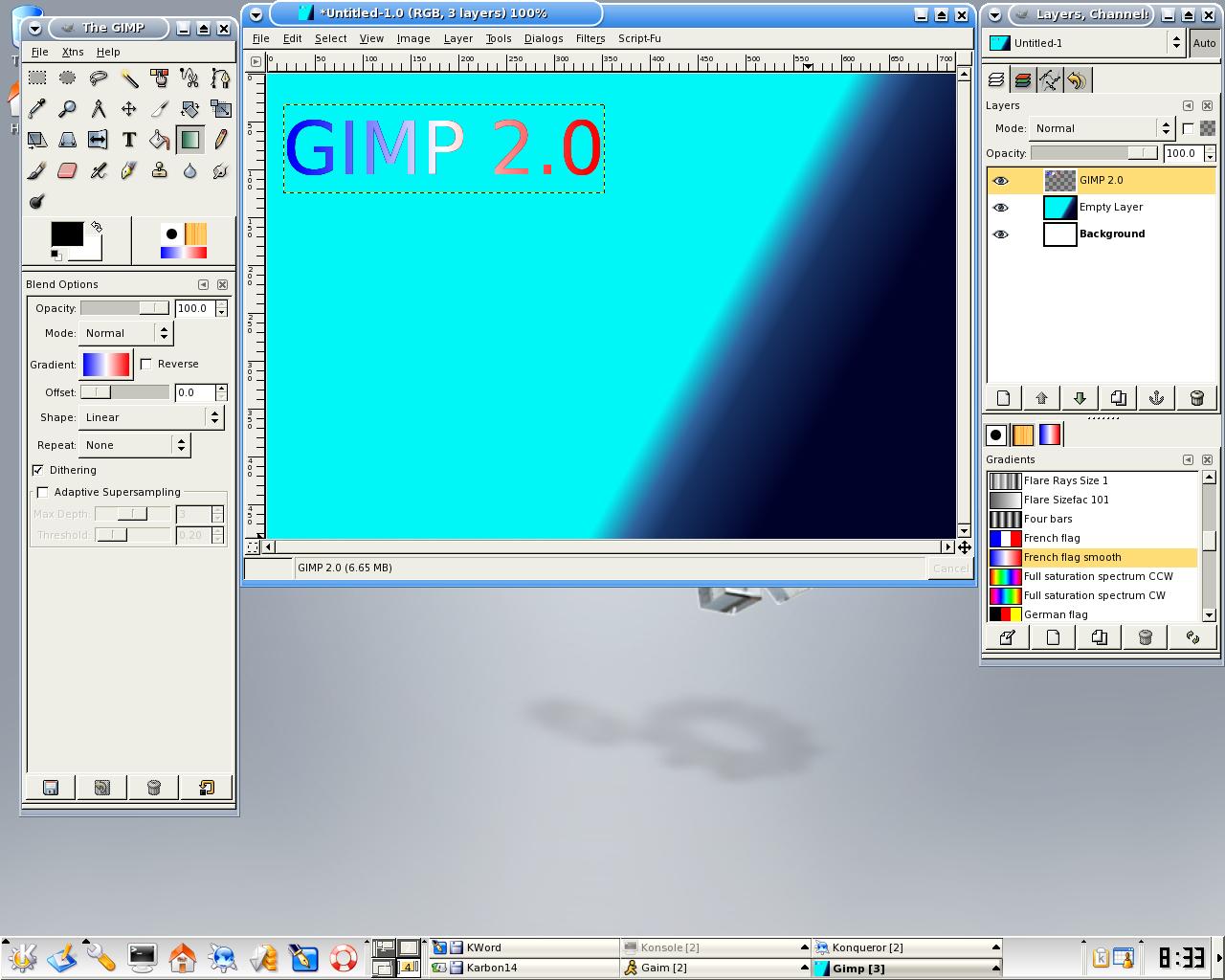
Task: Open the Filters menu
Action: tap(590, 38)
